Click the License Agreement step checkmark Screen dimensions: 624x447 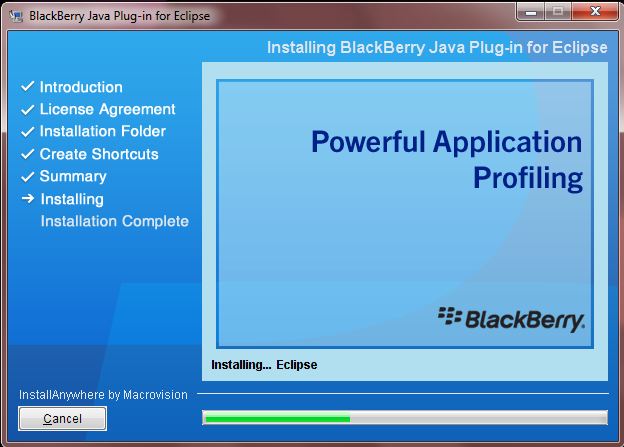[27, 109]
